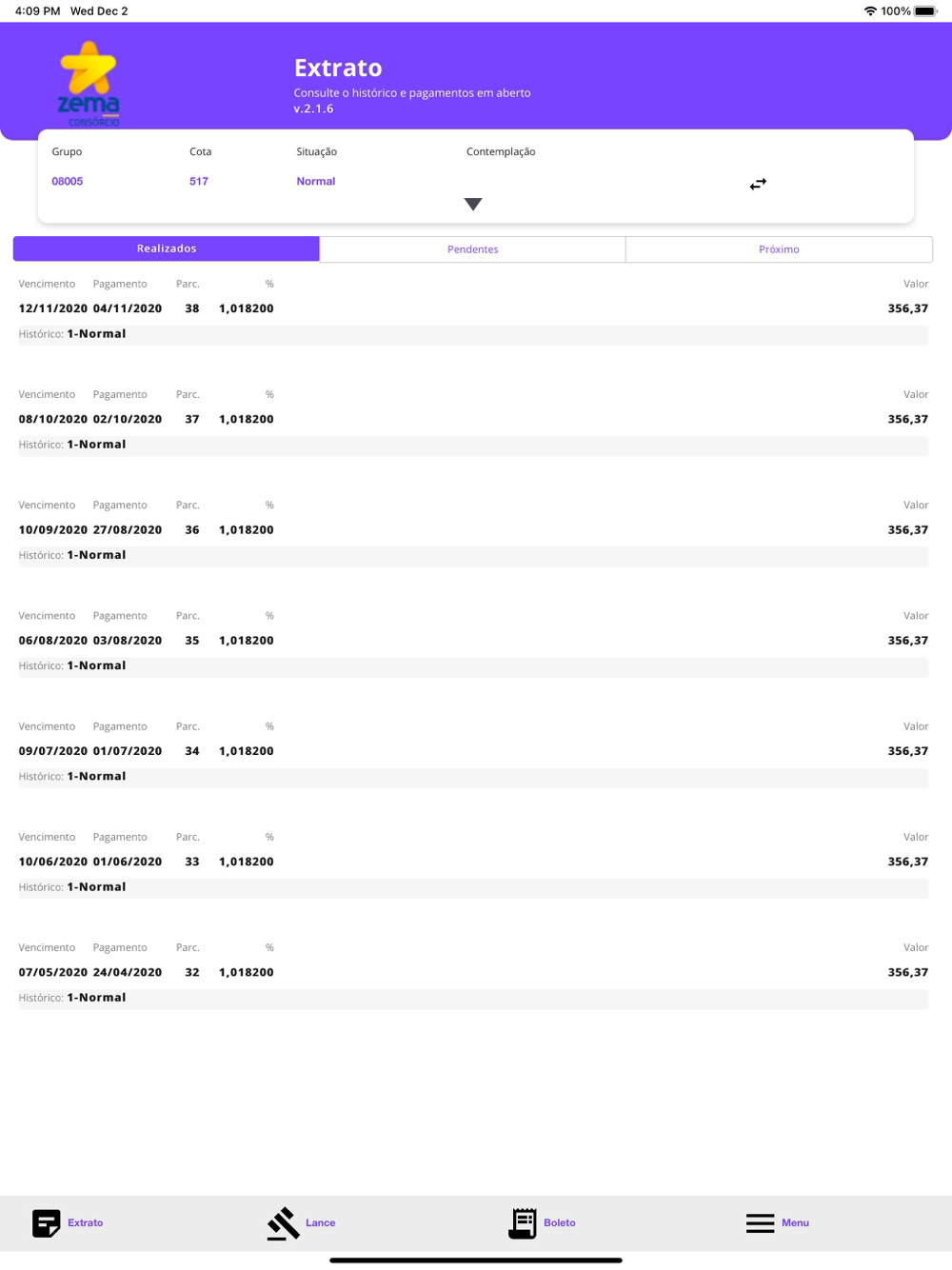Screen dimensions: 952x1270
Task: Open the Boleto receipt icon
Action: pos(523,1223)
